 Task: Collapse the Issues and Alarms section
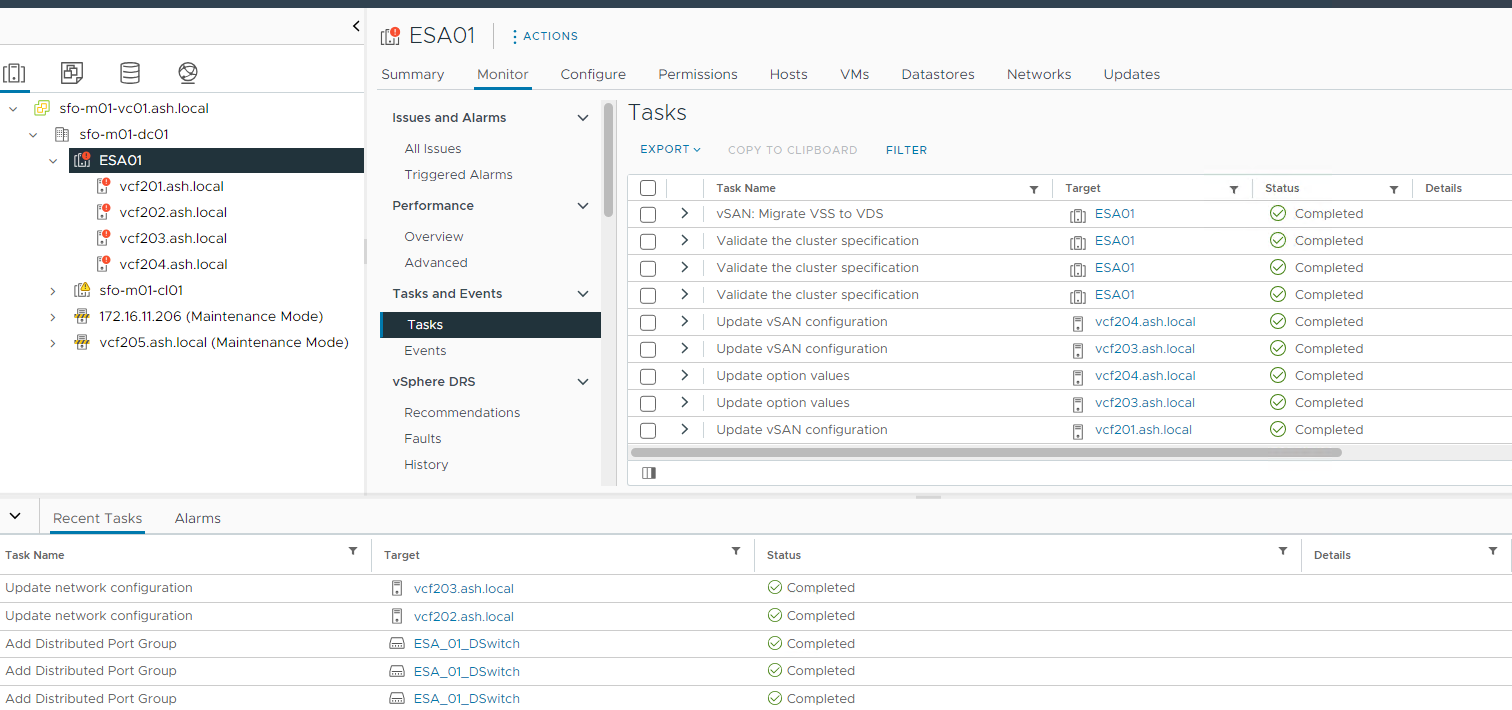[x=583, y=117]
